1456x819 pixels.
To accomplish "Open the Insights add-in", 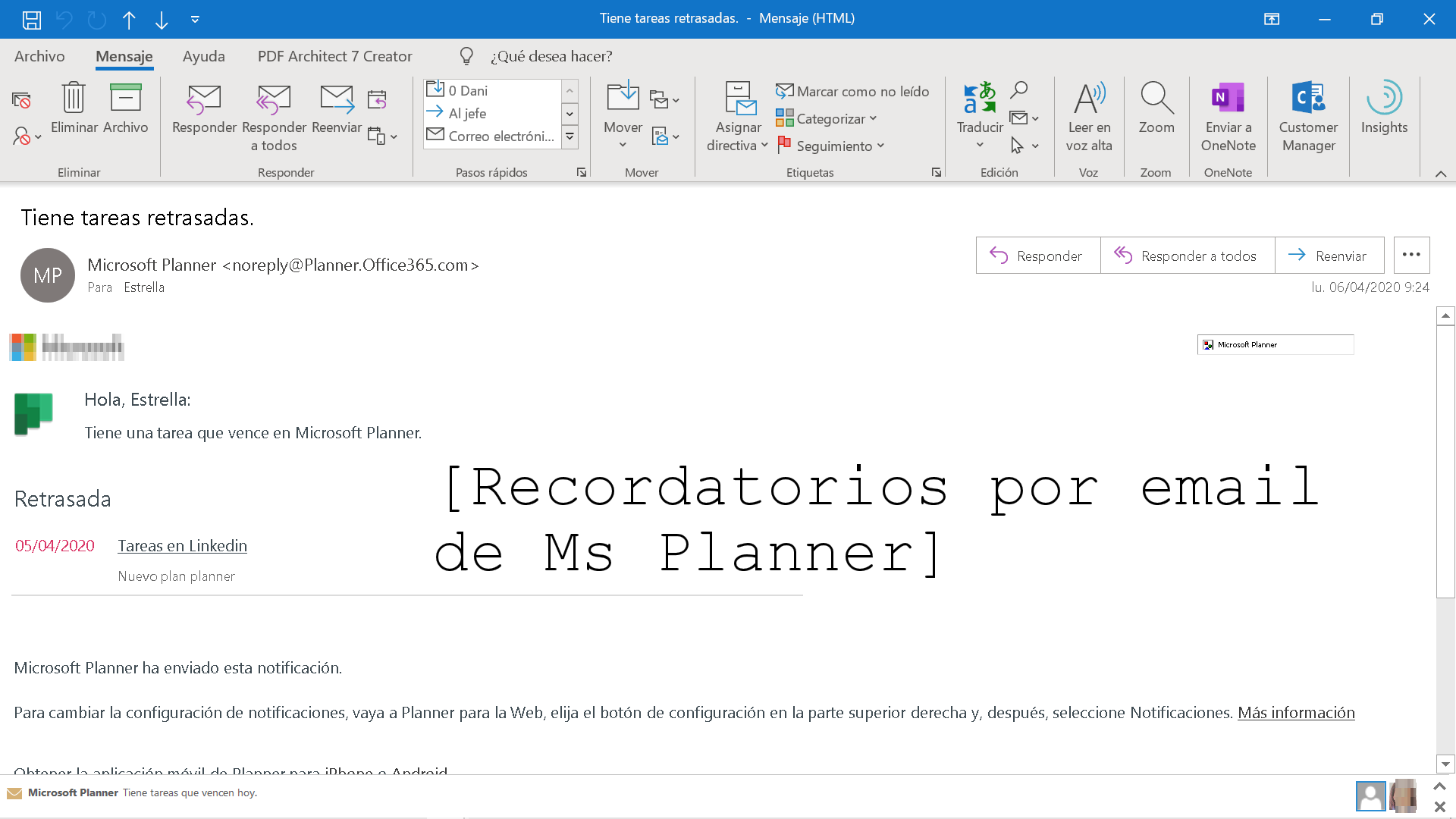I will [x=1384, y=108].
